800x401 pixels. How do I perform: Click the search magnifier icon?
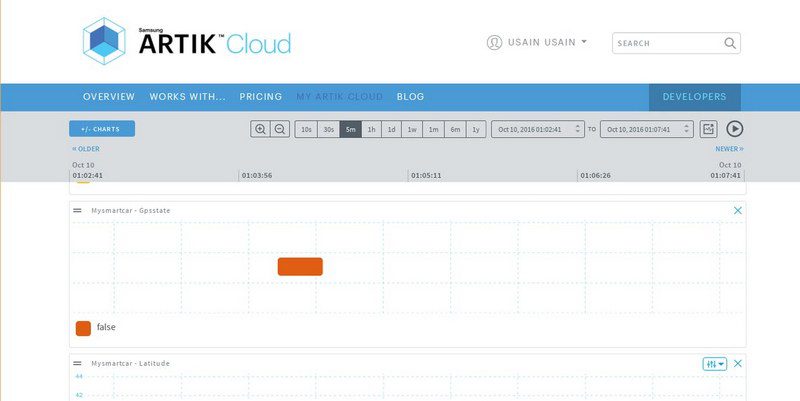[x=730, y=43]
